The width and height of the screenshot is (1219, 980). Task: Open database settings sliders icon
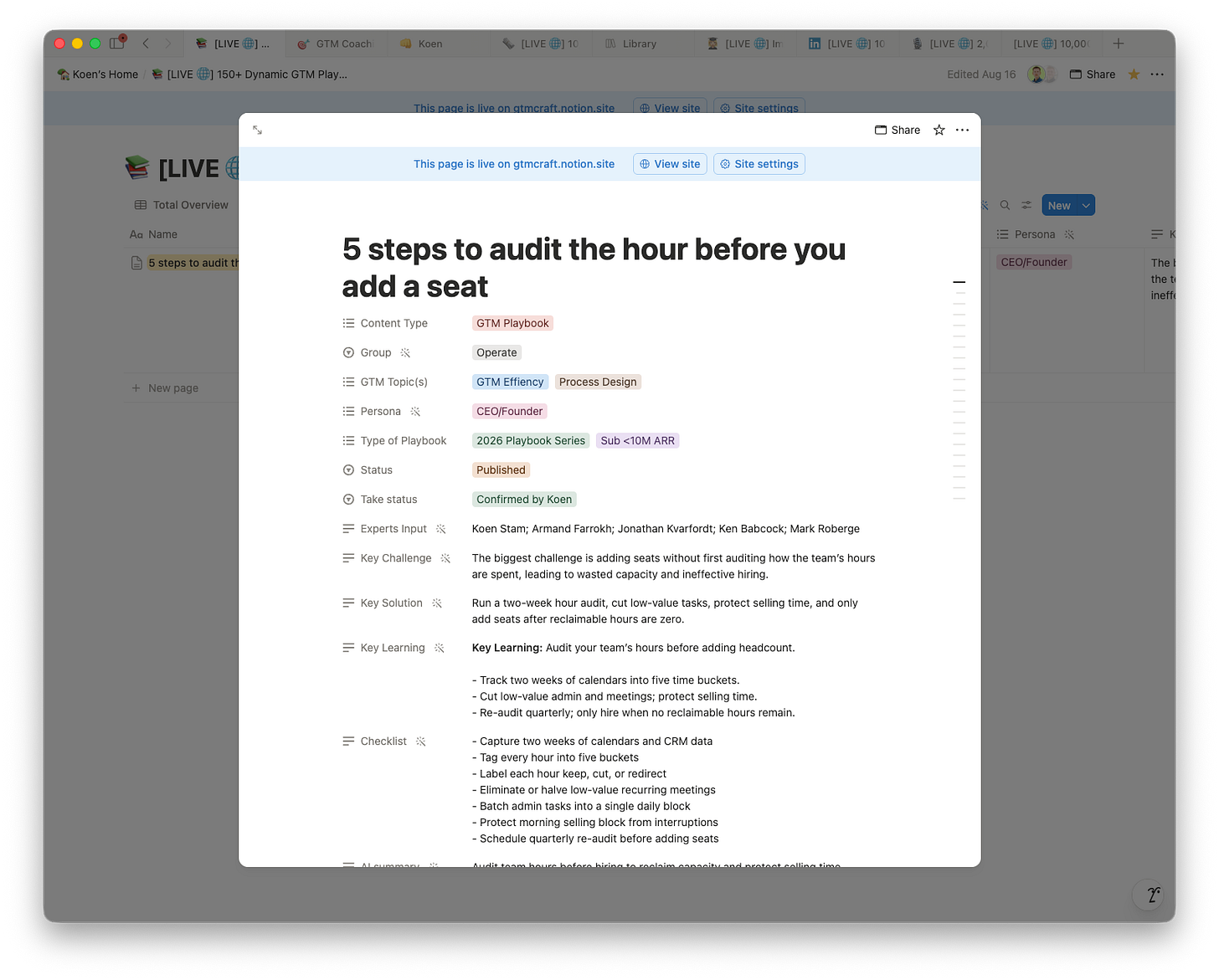1026,205
